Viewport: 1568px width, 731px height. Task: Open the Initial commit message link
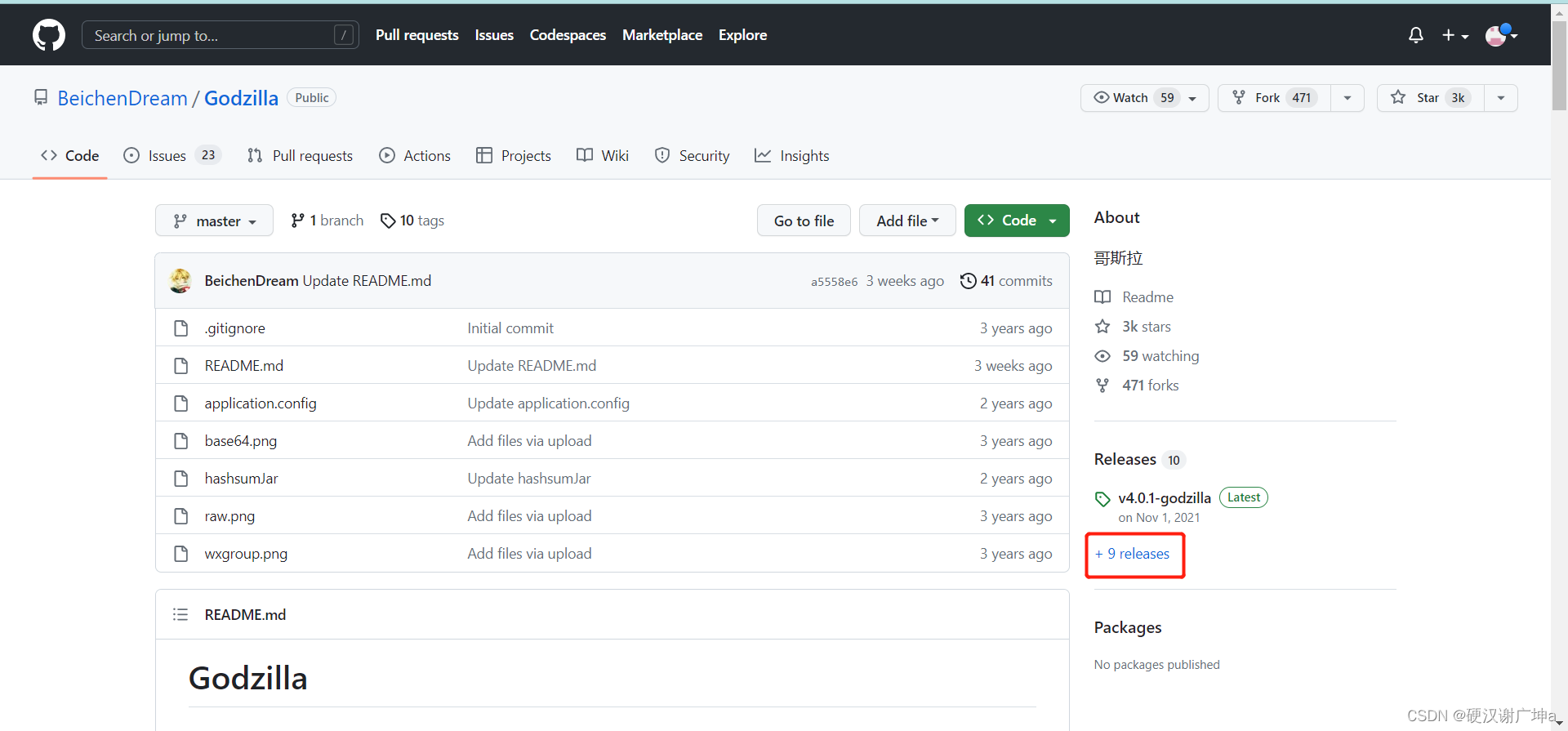click(x=510, y=328)
